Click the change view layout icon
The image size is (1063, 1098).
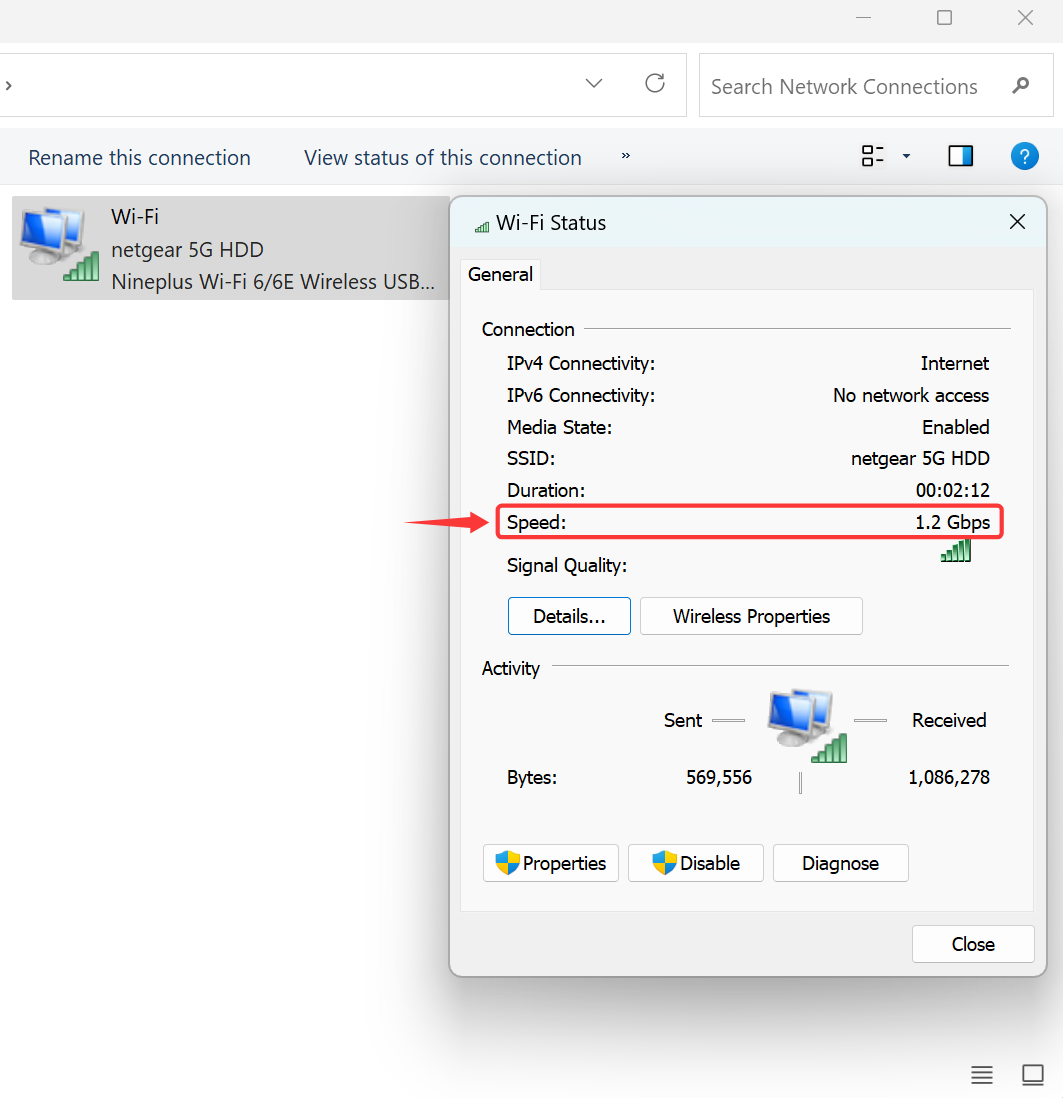point(872,155)
